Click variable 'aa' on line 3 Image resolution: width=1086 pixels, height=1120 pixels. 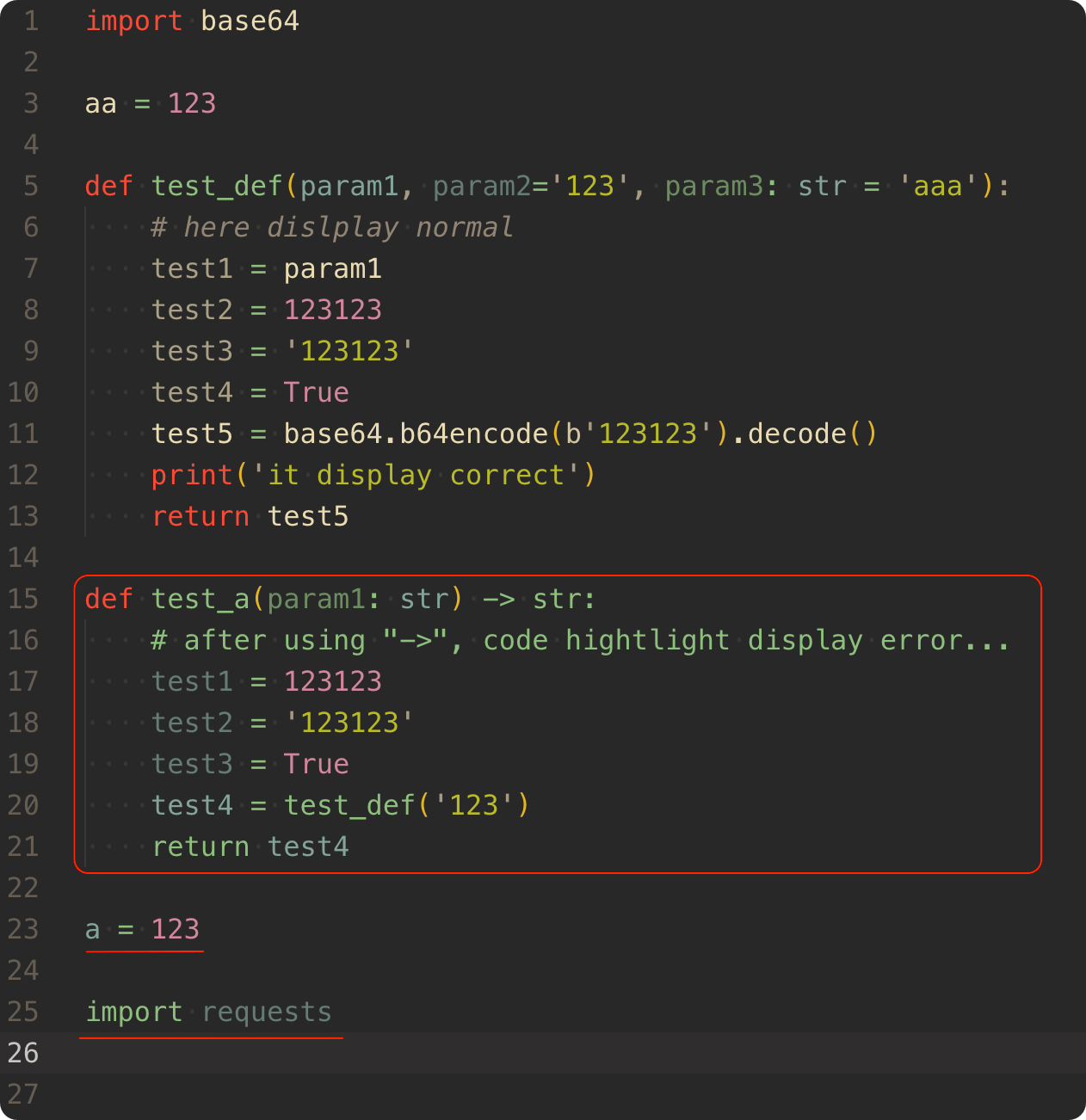click(x=102, y=104)
